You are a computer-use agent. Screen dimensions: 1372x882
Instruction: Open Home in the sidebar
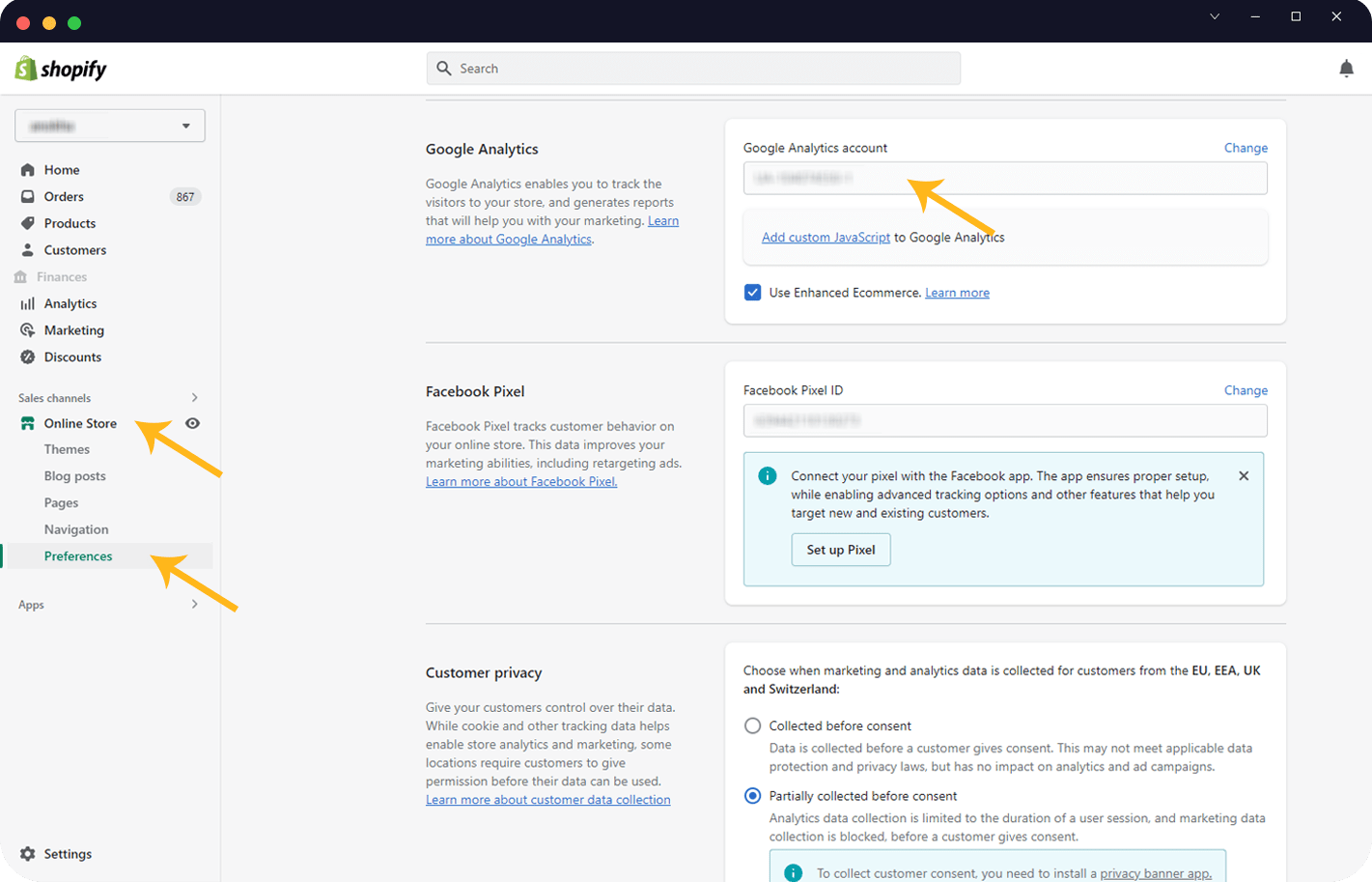point(62,170)
